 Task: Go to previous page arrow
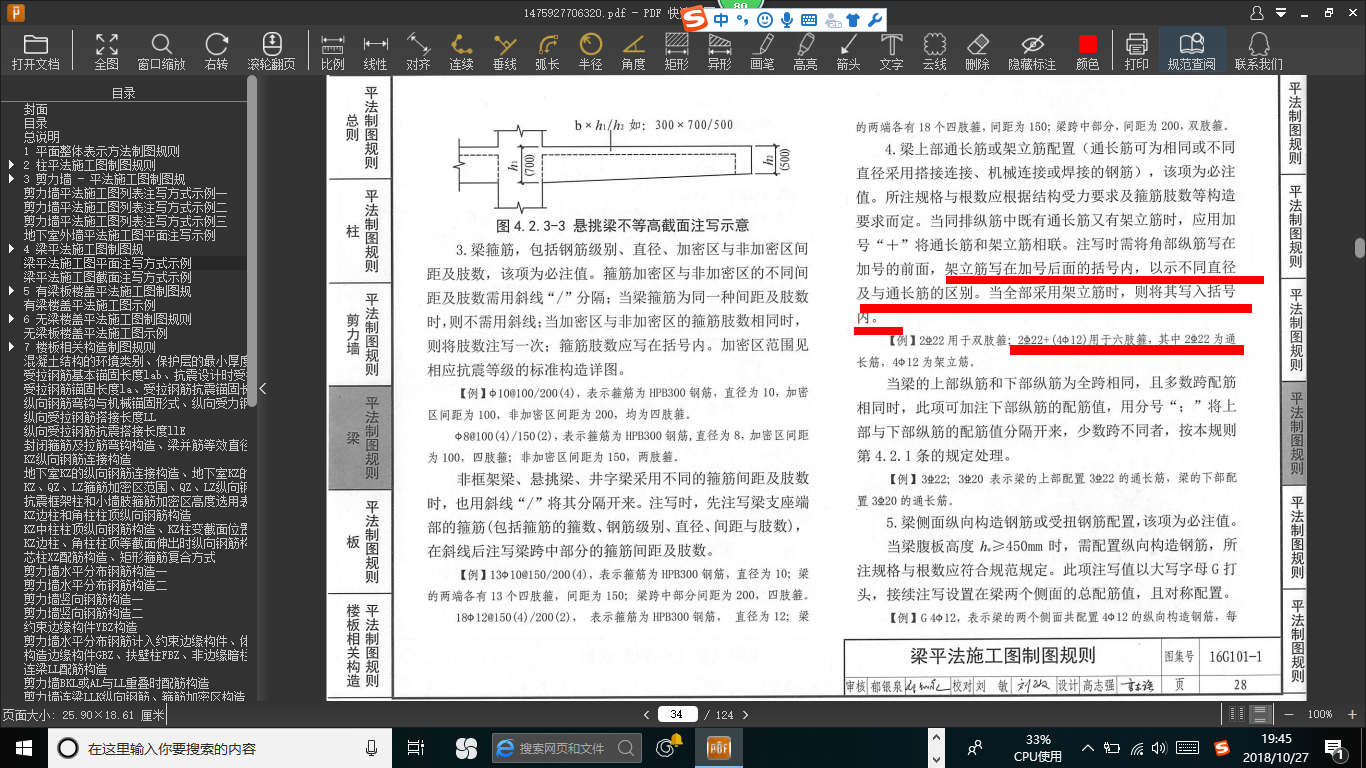pos(645,714)
